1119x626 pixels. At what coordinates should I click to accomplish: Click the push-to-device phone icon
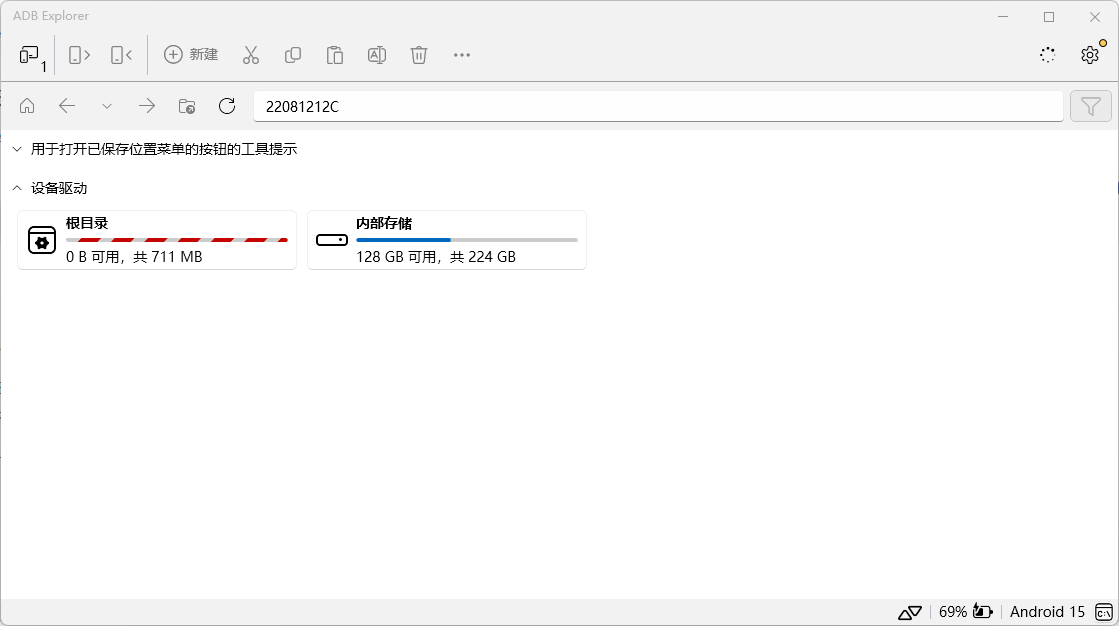pyautogui.click(x=79, y=55)
